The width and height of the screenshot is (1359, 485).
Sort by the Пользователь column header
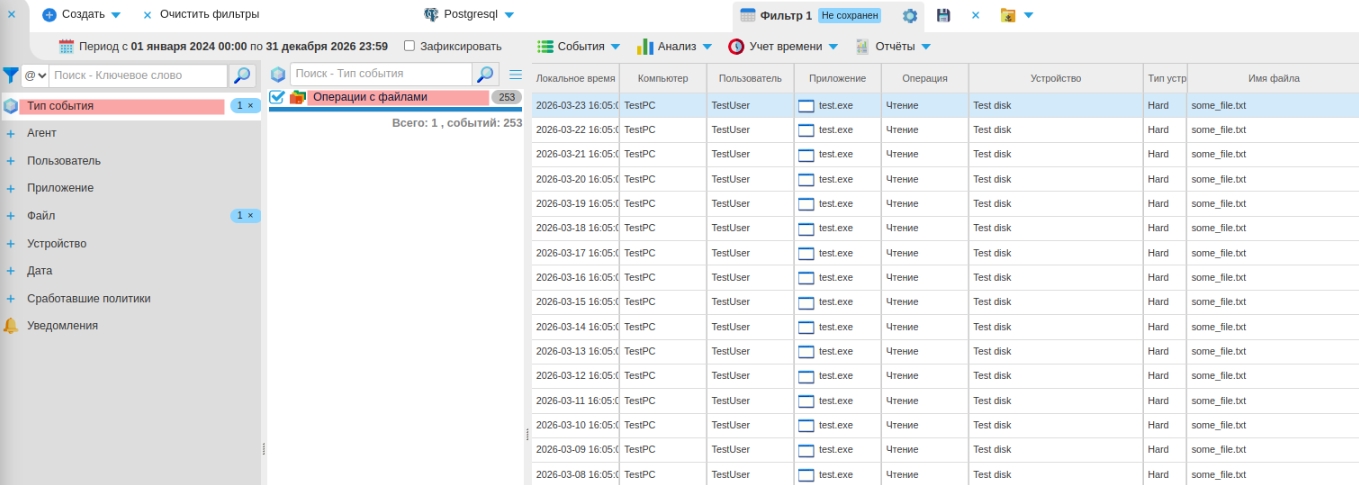[x=750, y=78]
